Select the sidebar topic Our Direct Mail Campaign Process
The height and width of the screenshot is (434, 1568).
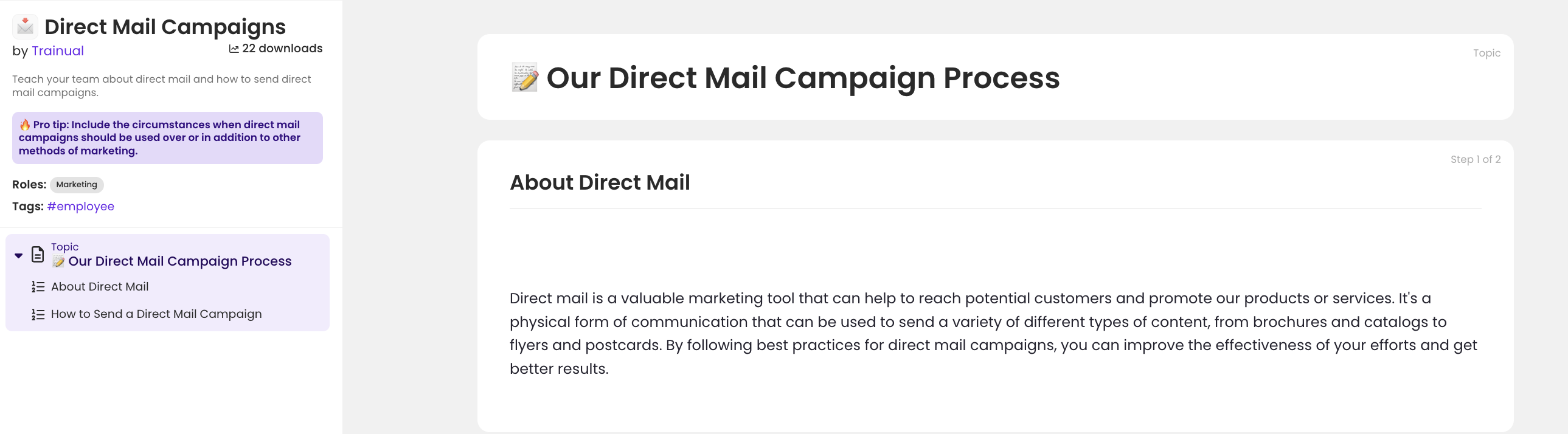click(x=179, y=261)
